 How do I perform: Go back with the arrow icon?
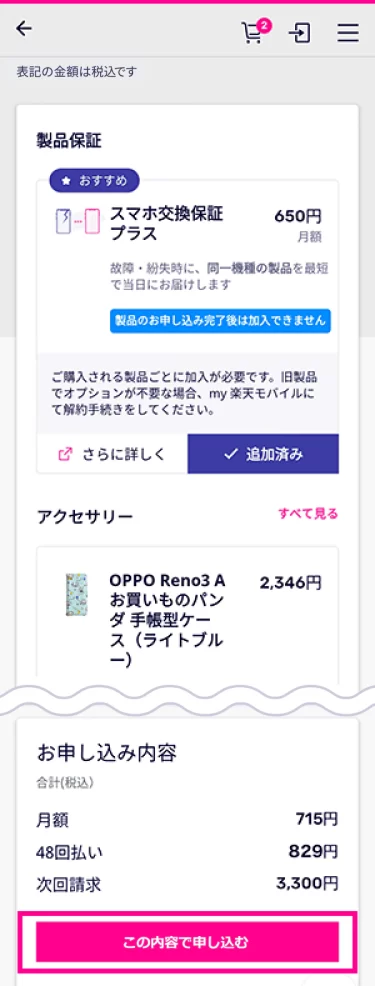[24, 29]
